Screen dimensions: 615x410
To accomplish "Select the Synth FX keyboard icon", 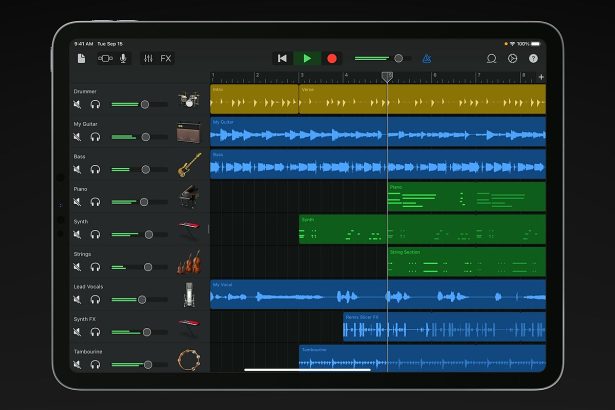I will [189, 328].
